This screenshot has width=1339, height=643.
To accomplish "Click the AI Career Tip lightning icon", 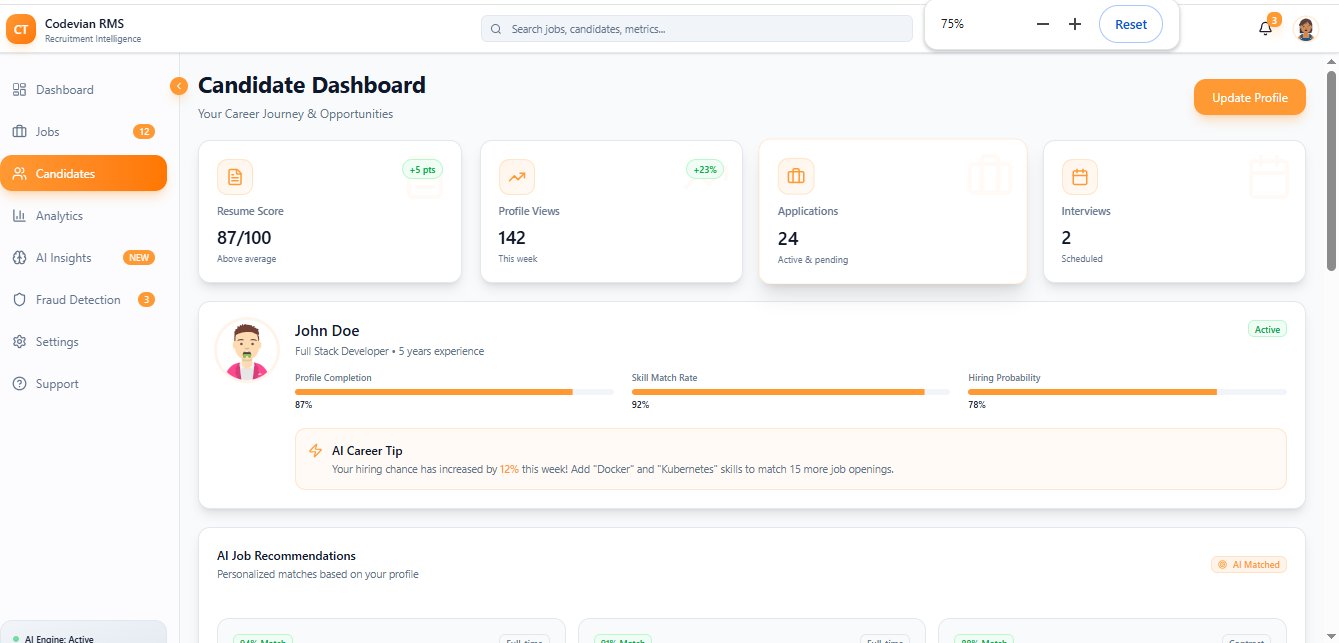I will click(316, 451).
